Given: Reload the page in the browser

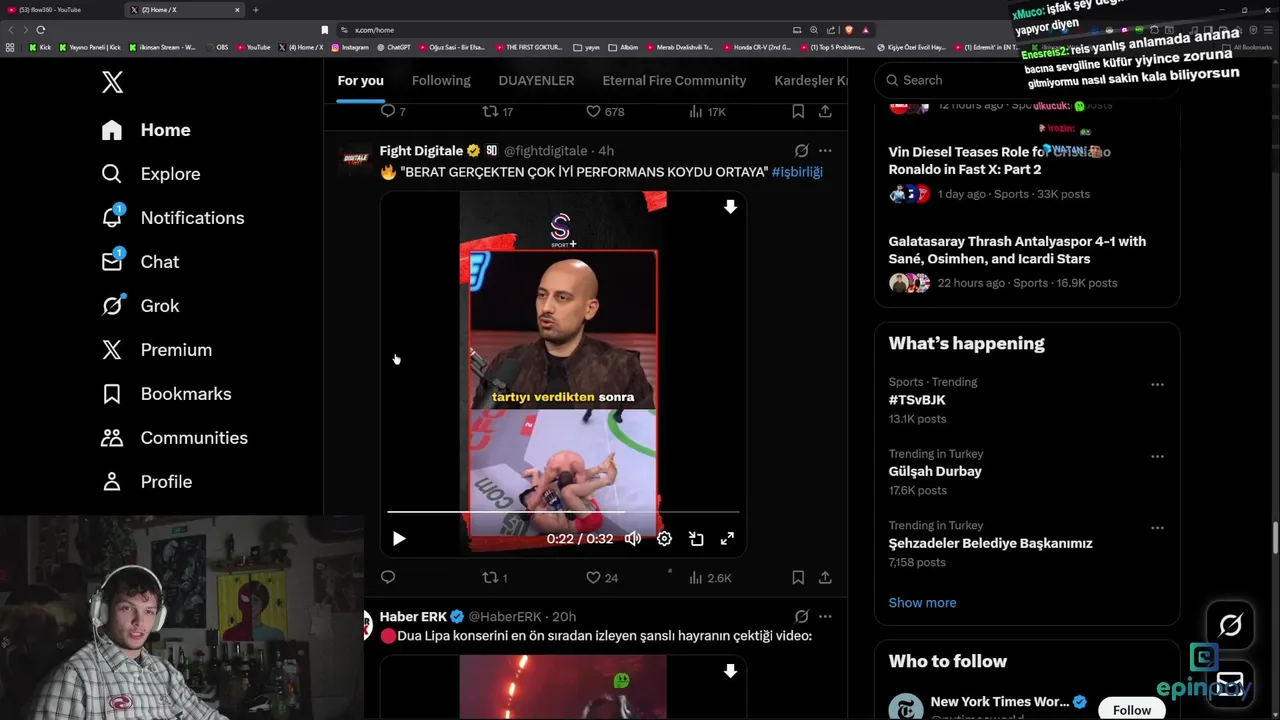Looking at the screenshot, I should click(41, 30).
